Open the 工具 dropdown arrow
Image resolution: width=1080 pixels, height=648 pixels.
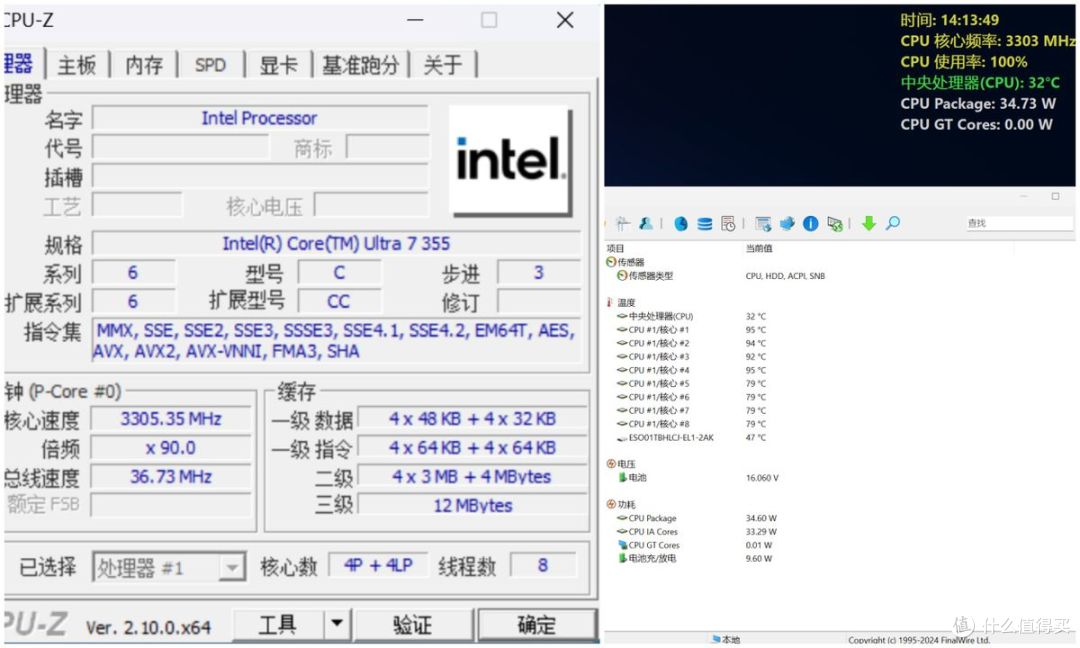tap(337, 625)
